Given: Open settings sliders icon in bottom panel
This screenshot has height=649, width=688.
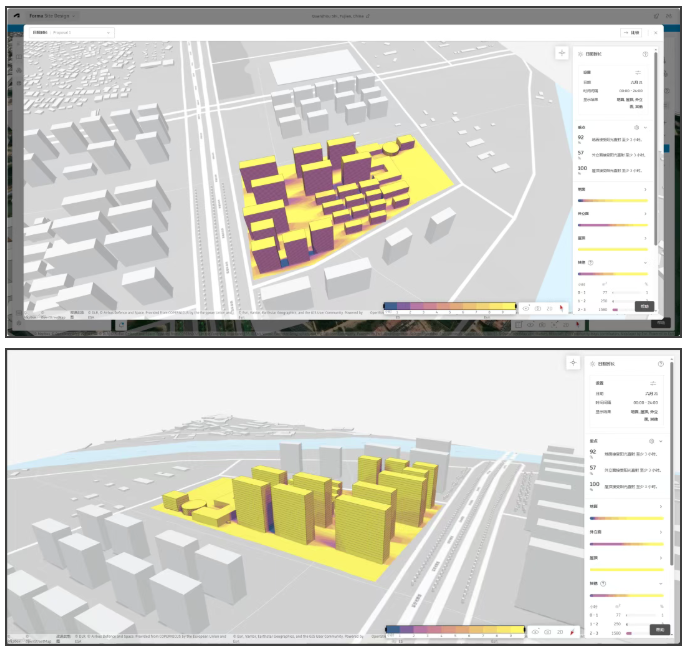Looking at the screenshot, I should coord(653,383).
